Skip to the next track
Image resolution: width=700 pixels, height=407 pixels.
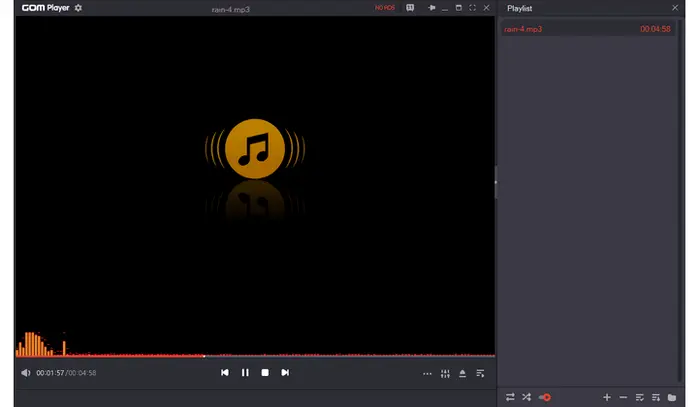(285, 373)
